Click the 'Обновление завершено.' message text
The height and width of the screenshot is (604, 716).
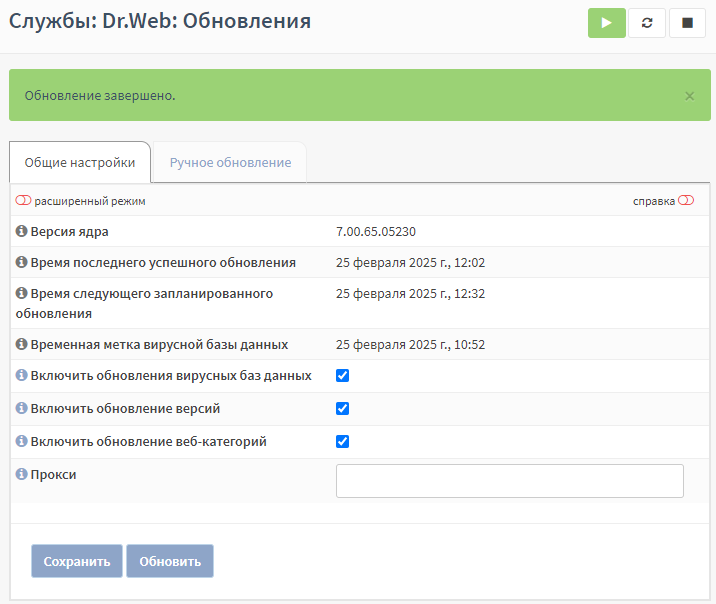pyautogui.click(x=100, y=96)
